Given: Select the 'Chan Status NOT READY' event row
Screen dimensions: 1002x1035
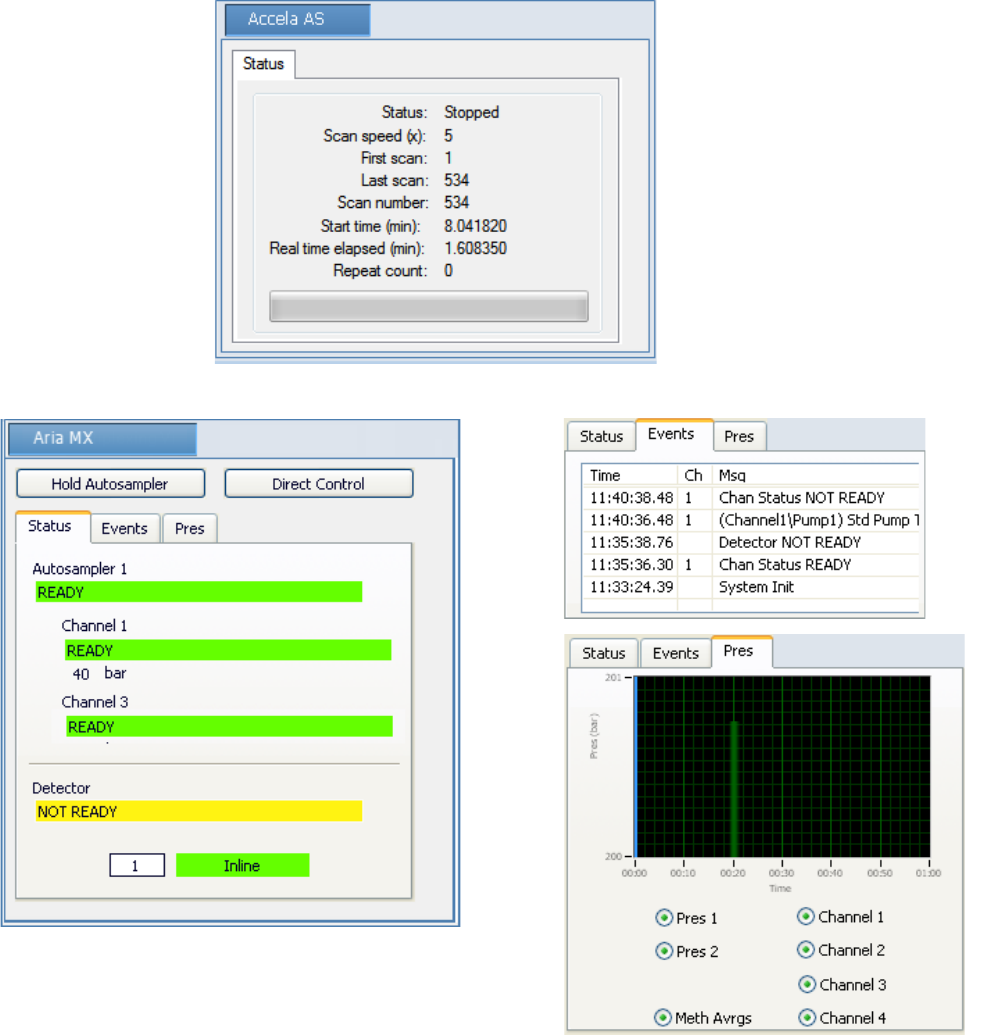Looking at the screenshot, I should click(751, 498).
